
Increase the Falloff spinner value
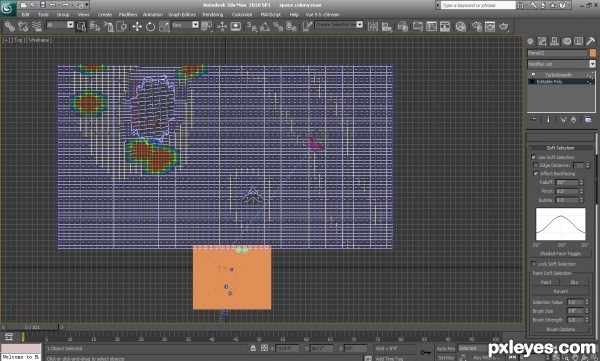581,181
